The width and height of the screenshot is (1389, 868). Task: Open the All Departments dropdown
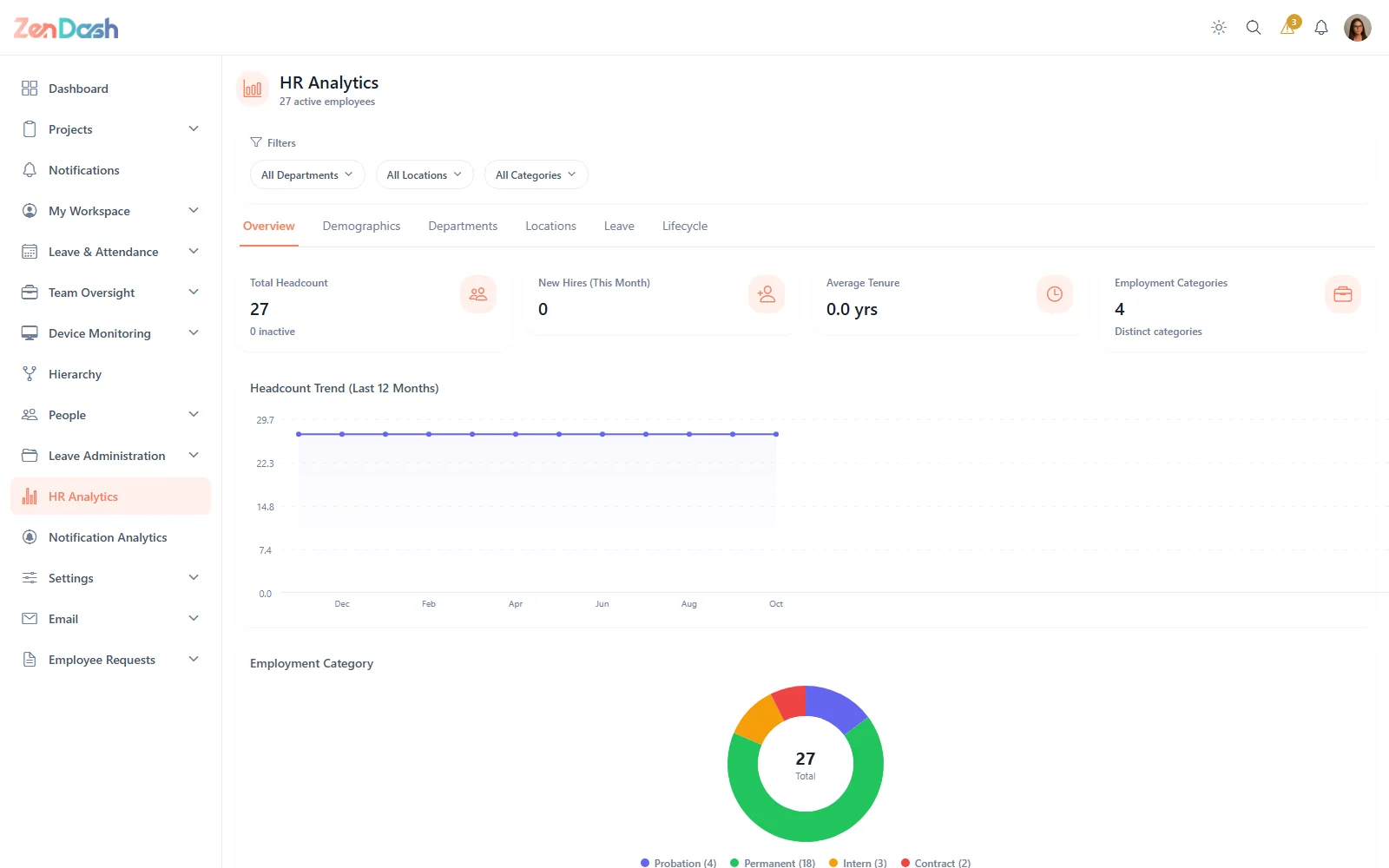coord(307,174)
